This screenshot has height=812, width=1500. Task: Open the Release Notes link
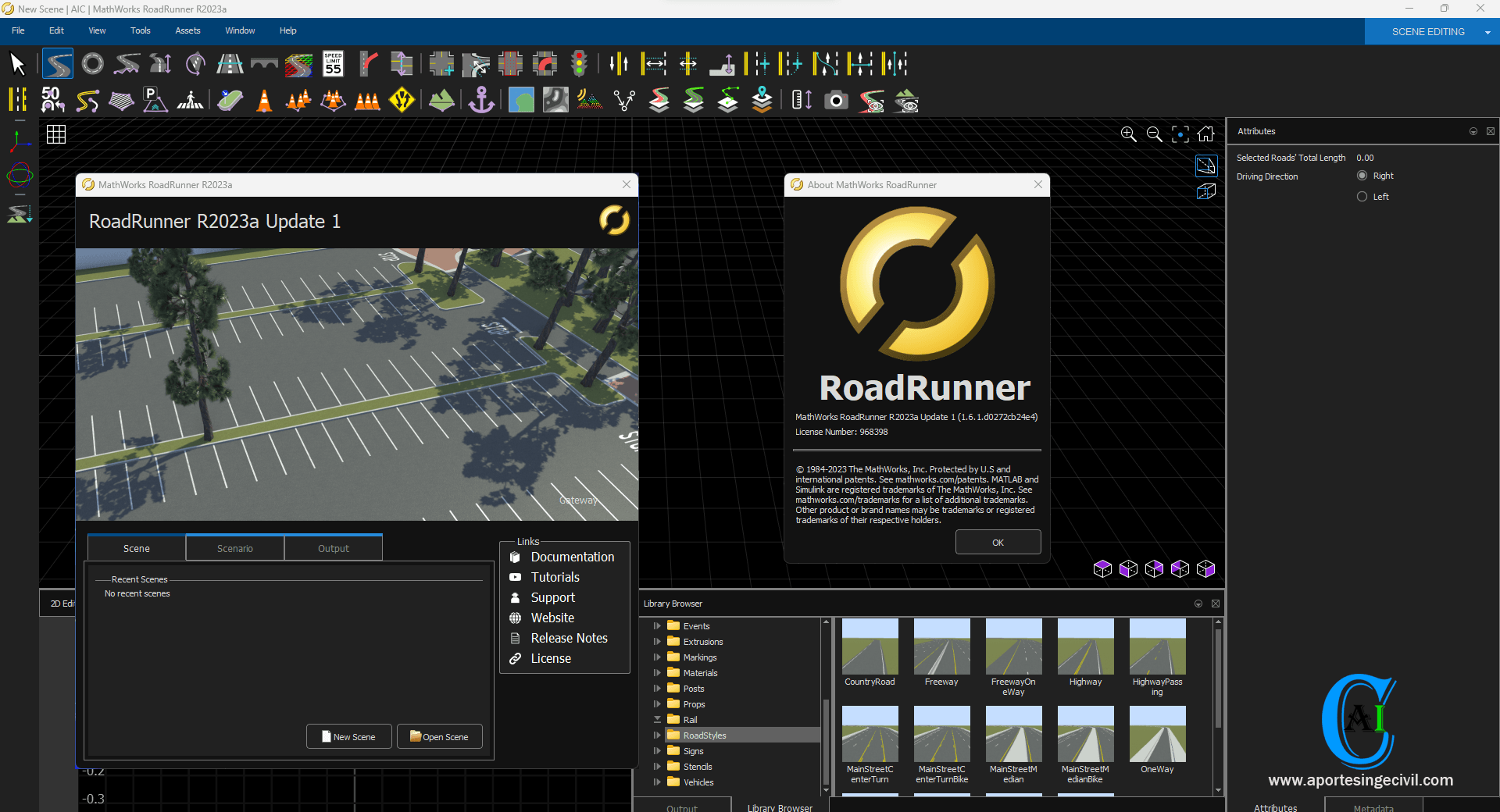[569, 638]
